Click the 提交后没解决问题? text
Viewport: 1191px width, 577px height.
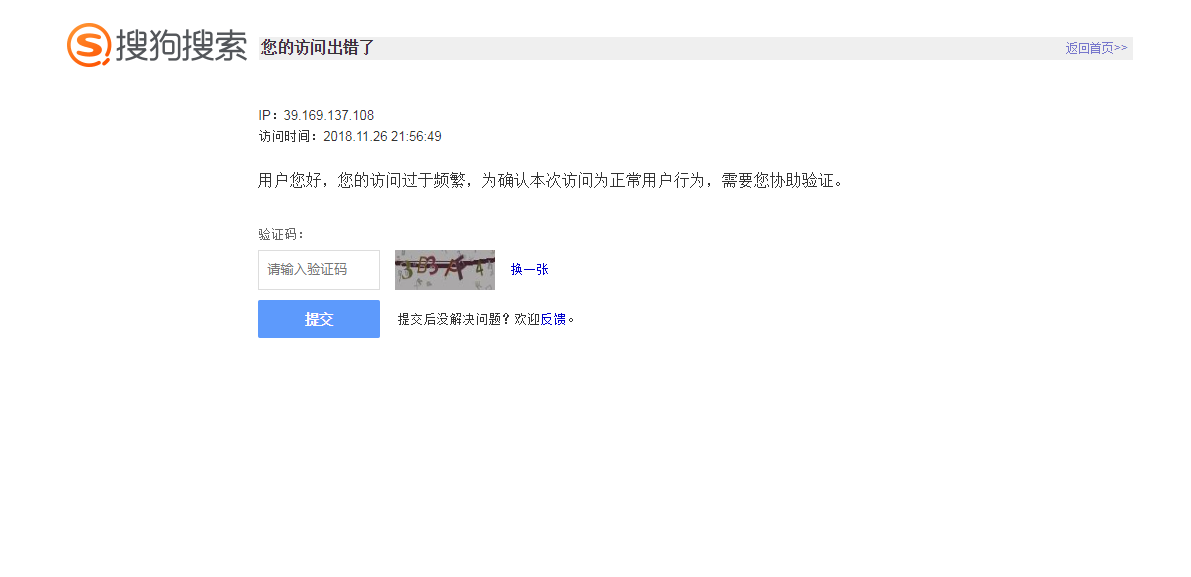(455, 319)
